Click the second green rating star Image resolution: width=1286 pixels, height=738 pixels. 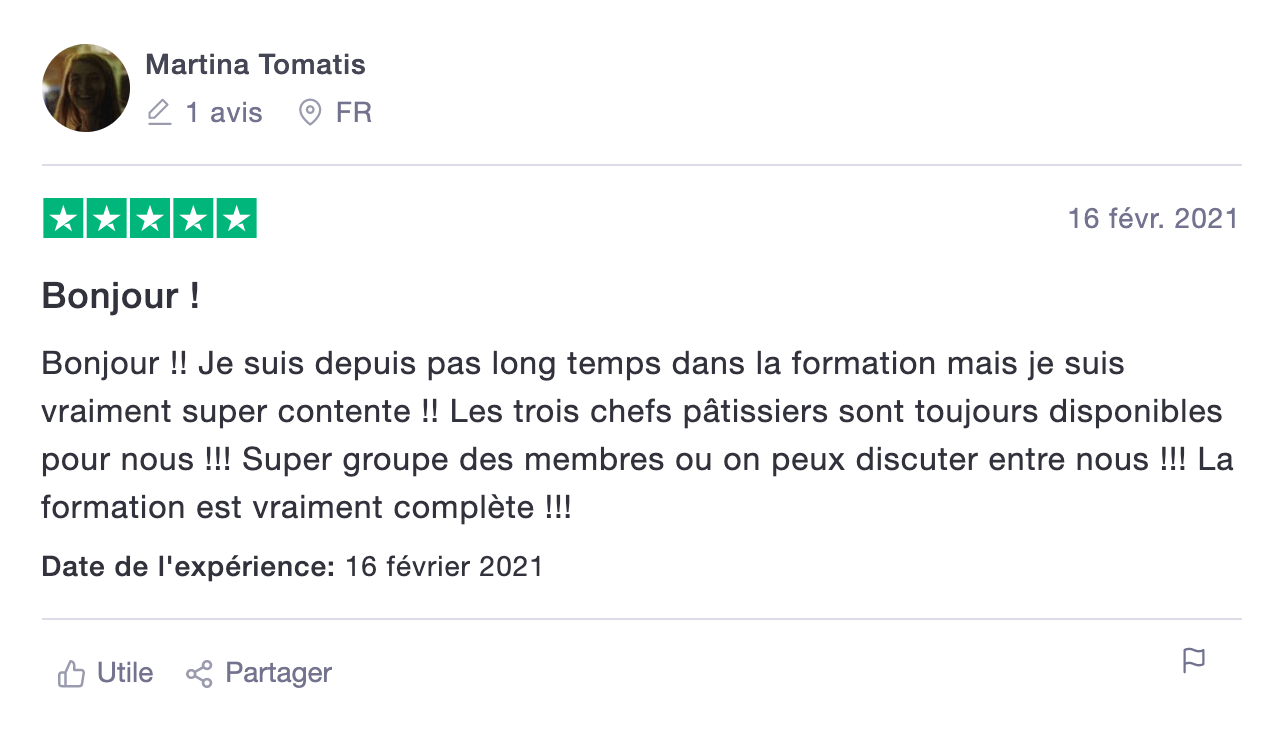pyautogui.click(x=106, y=218)
